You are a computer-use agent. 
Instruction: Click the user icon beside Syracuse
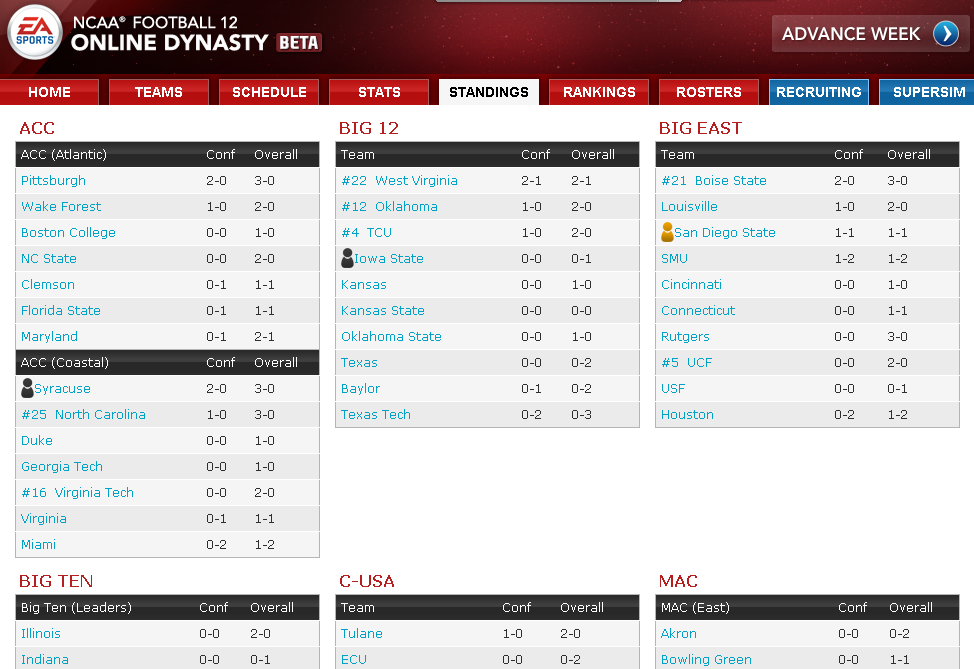pyautogui.click(x=27, y=388)
